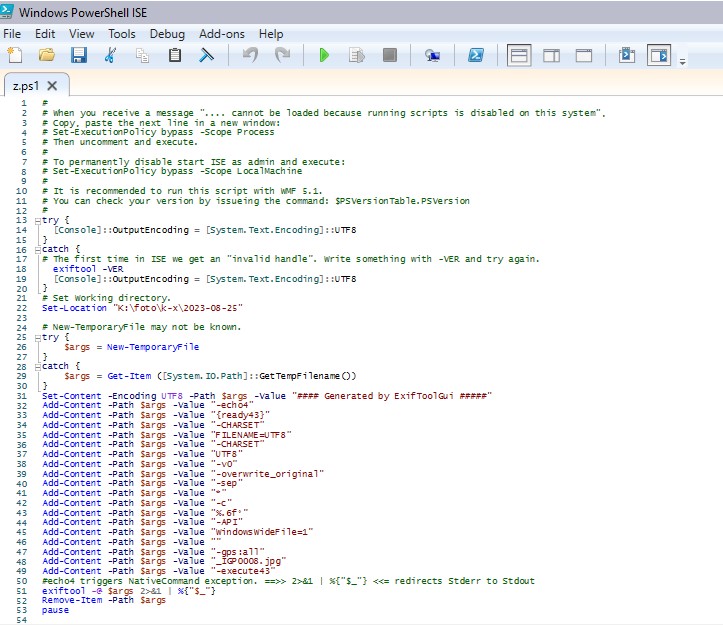Click the Get-Item cmdlet on line 29
Screen dimensions: 723x625
click(129, 376)
